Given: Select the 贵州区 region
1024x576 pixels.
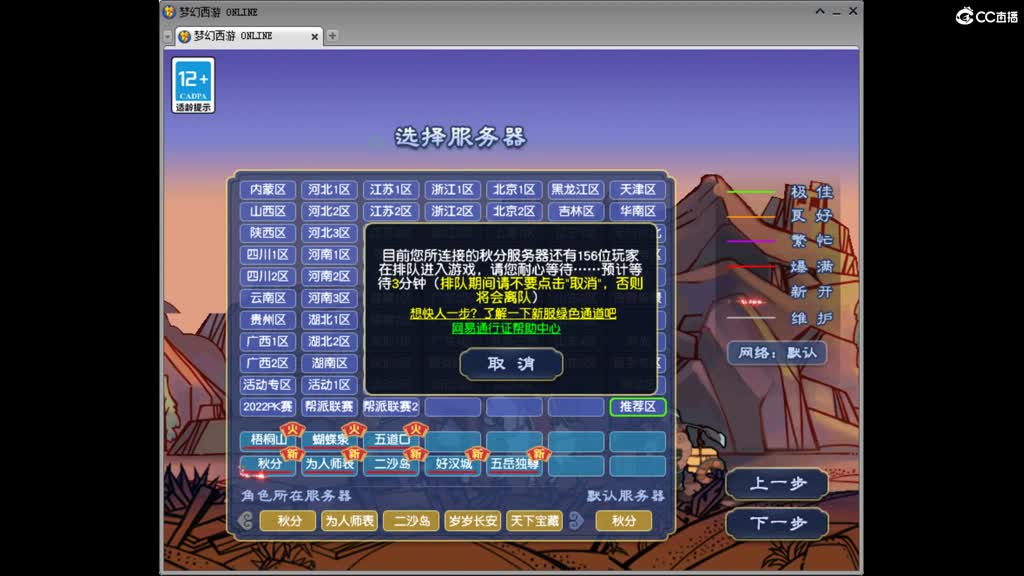Looking at the screenshot, I should click(268, 319).
